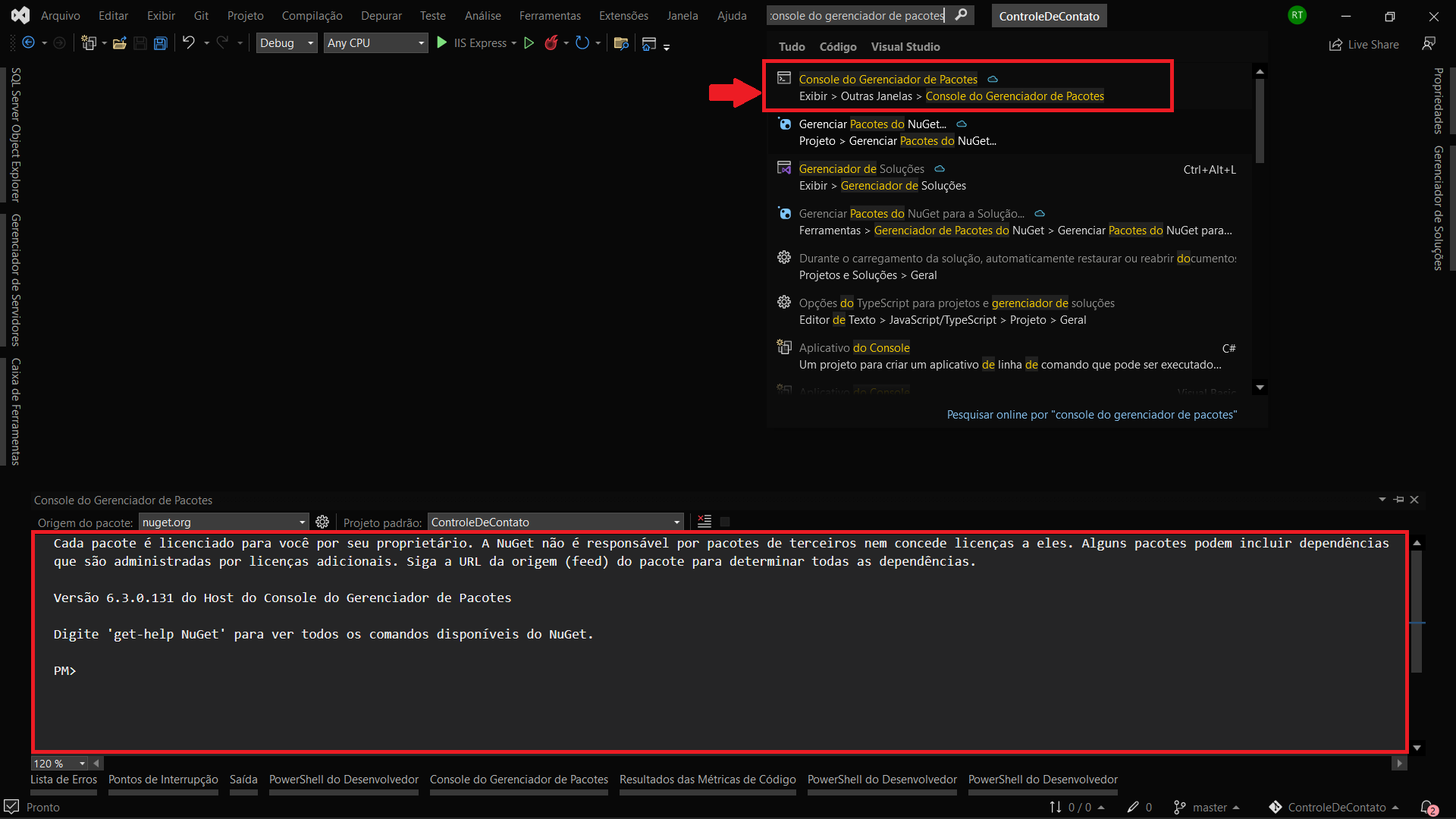Enable word wrap square next to clear icon
This screenshot has height=819, width=1456.
725,522
